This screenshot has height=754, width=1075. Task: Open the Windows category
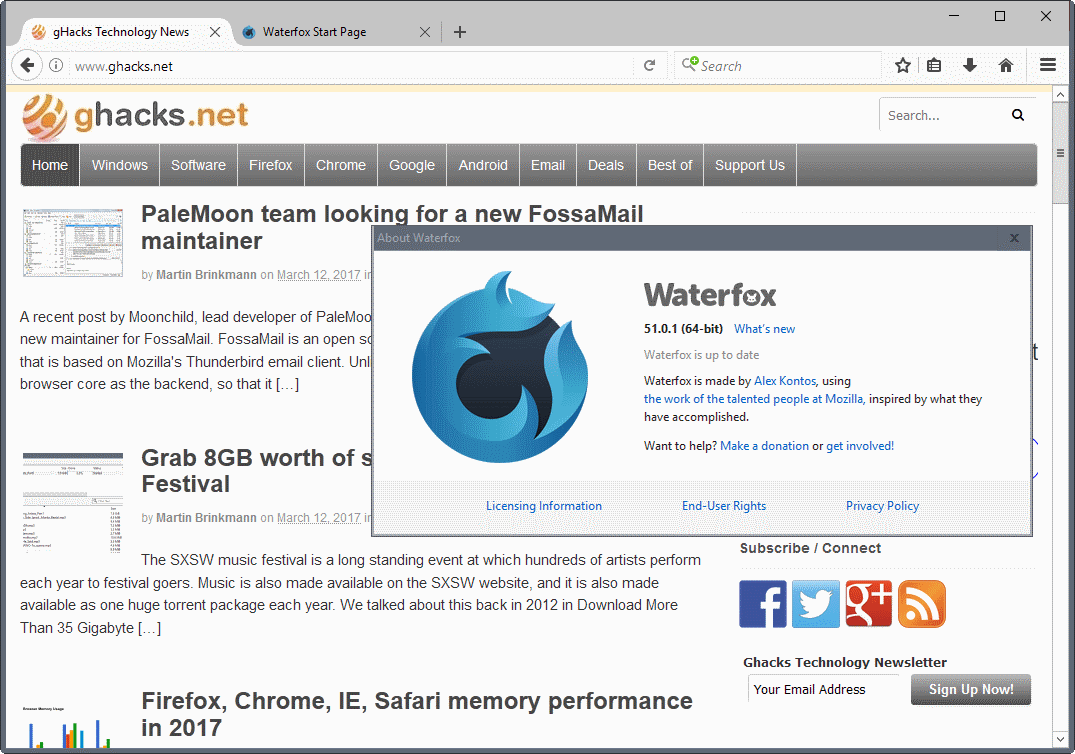click(120, 165)
